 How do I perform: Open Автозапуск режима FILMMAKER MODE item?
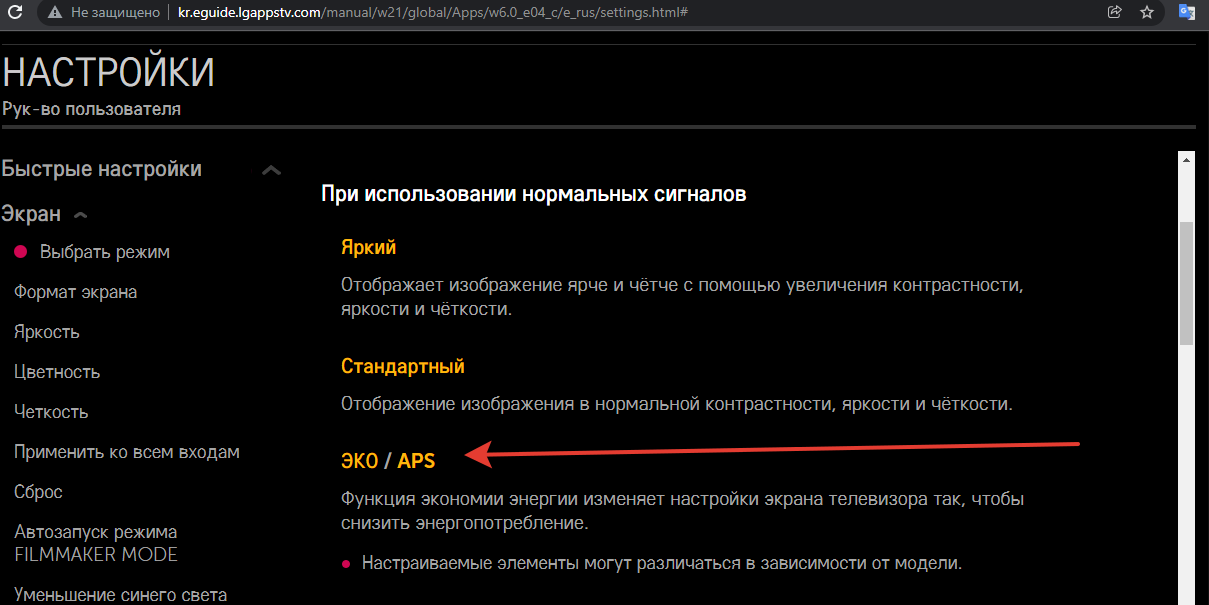click(96, 543)
